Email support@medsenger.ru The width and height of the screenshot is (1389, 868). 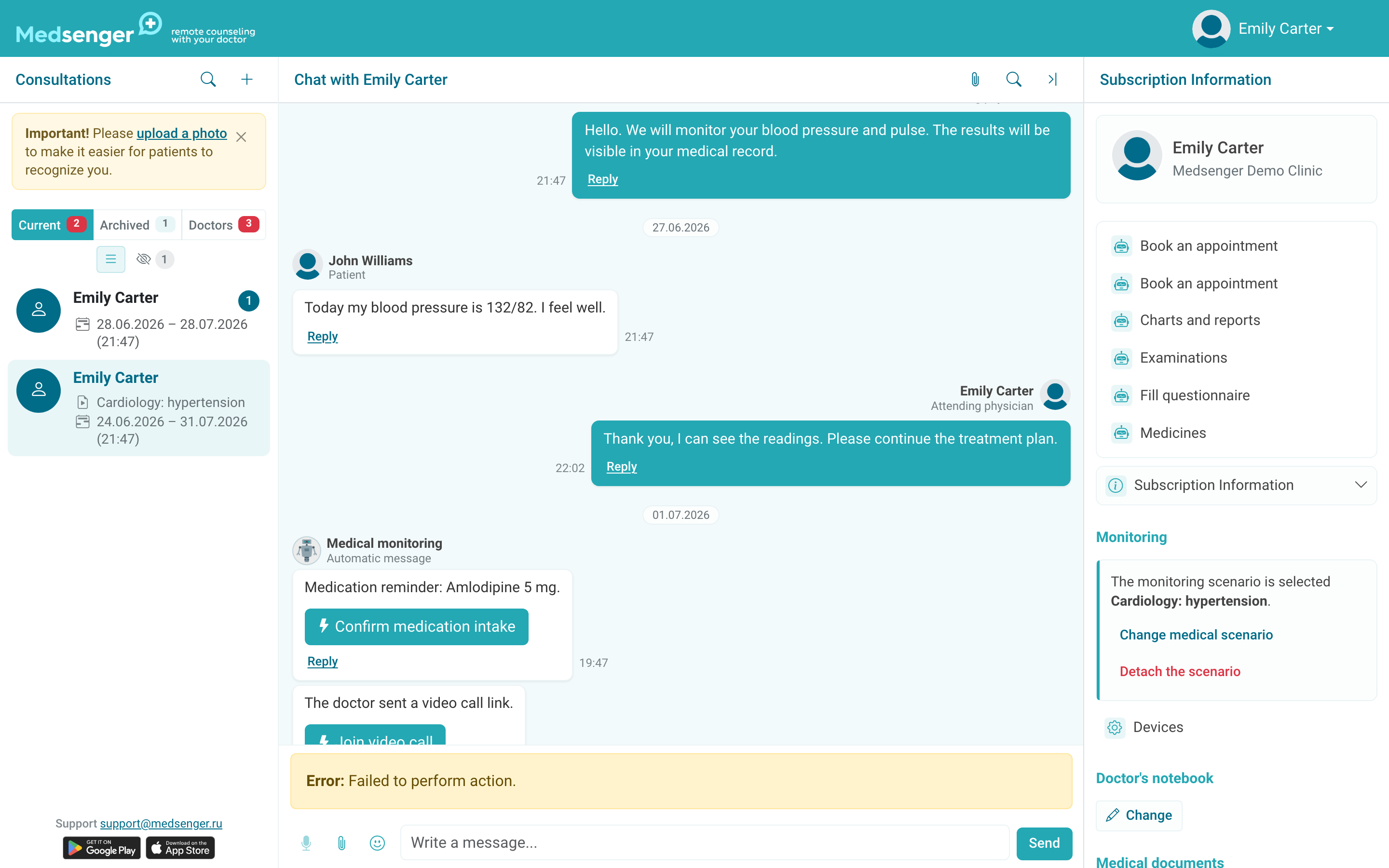[x=161, y=824]
